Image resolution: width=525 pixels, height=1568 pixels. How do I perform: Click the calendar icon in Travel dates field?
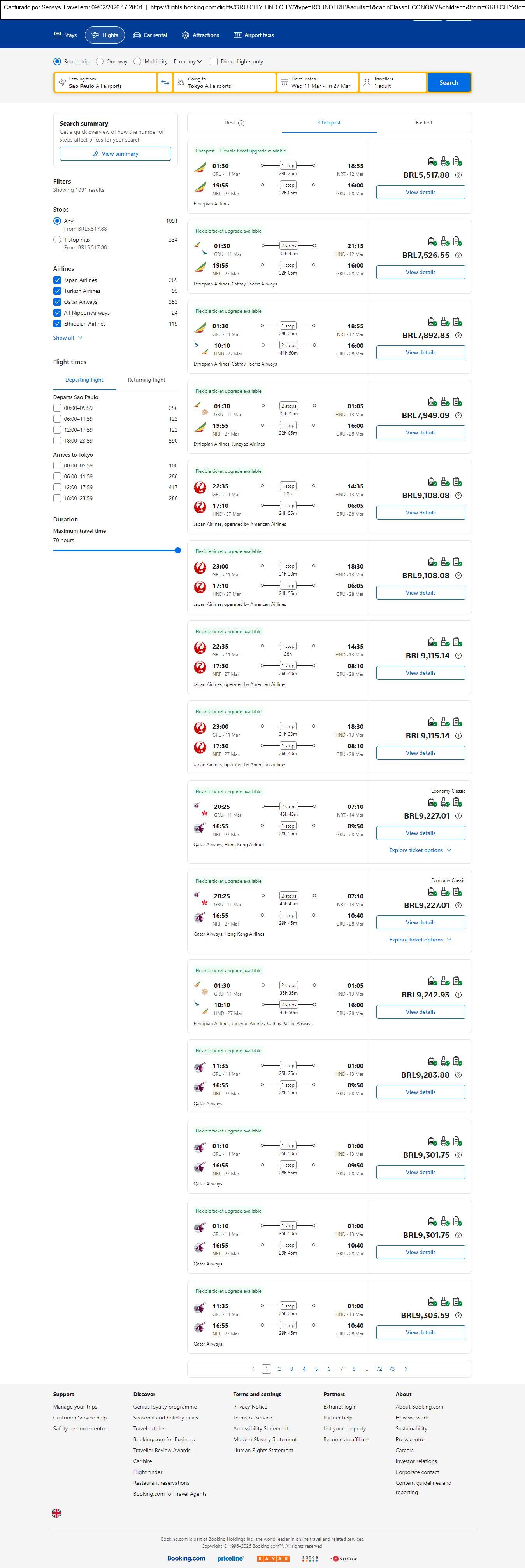[284, 83]
